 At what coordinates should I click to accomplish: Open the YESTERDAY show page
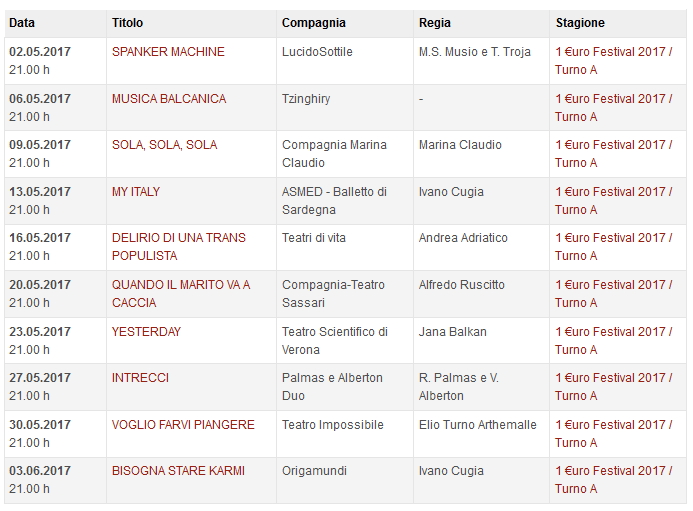(146, 332)
